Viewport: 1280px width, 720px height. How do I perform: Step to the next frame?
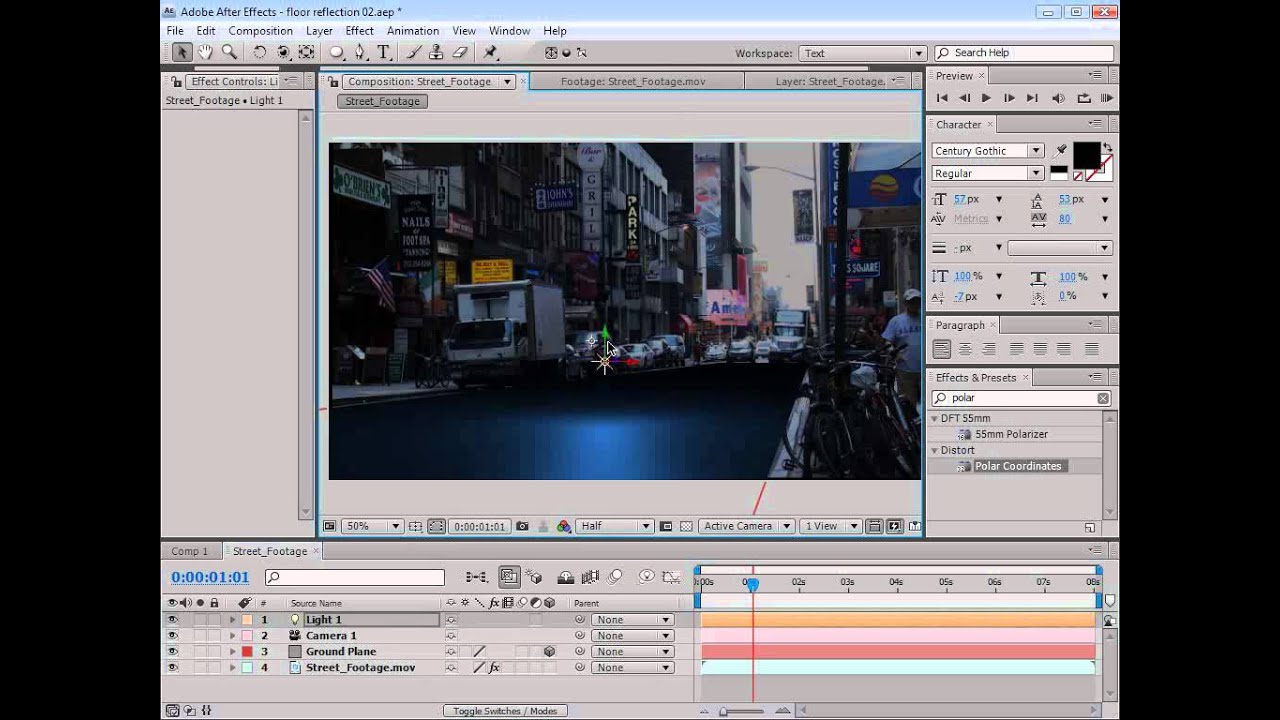coord(1009,98)
